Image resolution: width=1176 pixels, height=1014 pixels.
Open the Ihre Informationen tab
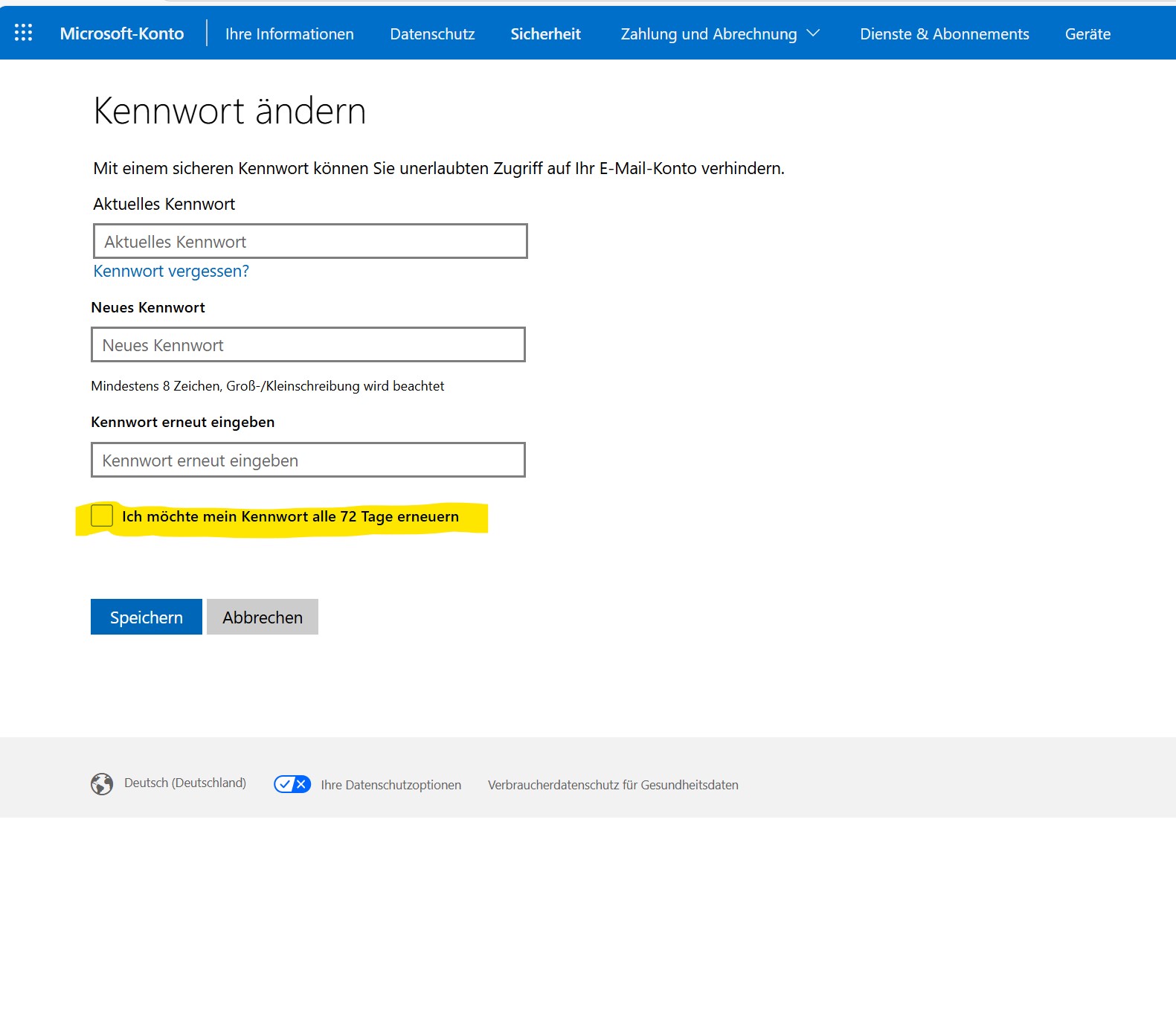click(x=289, y=33)
